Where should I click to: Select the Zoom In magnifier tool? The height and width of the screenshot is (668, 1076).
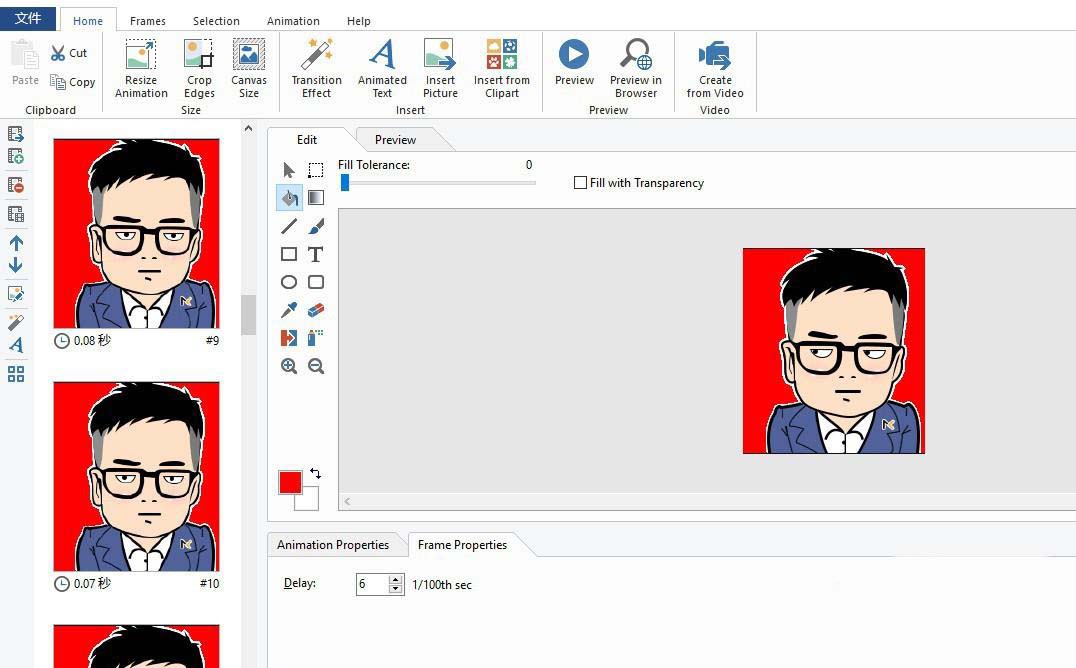(x=289, y=366)
